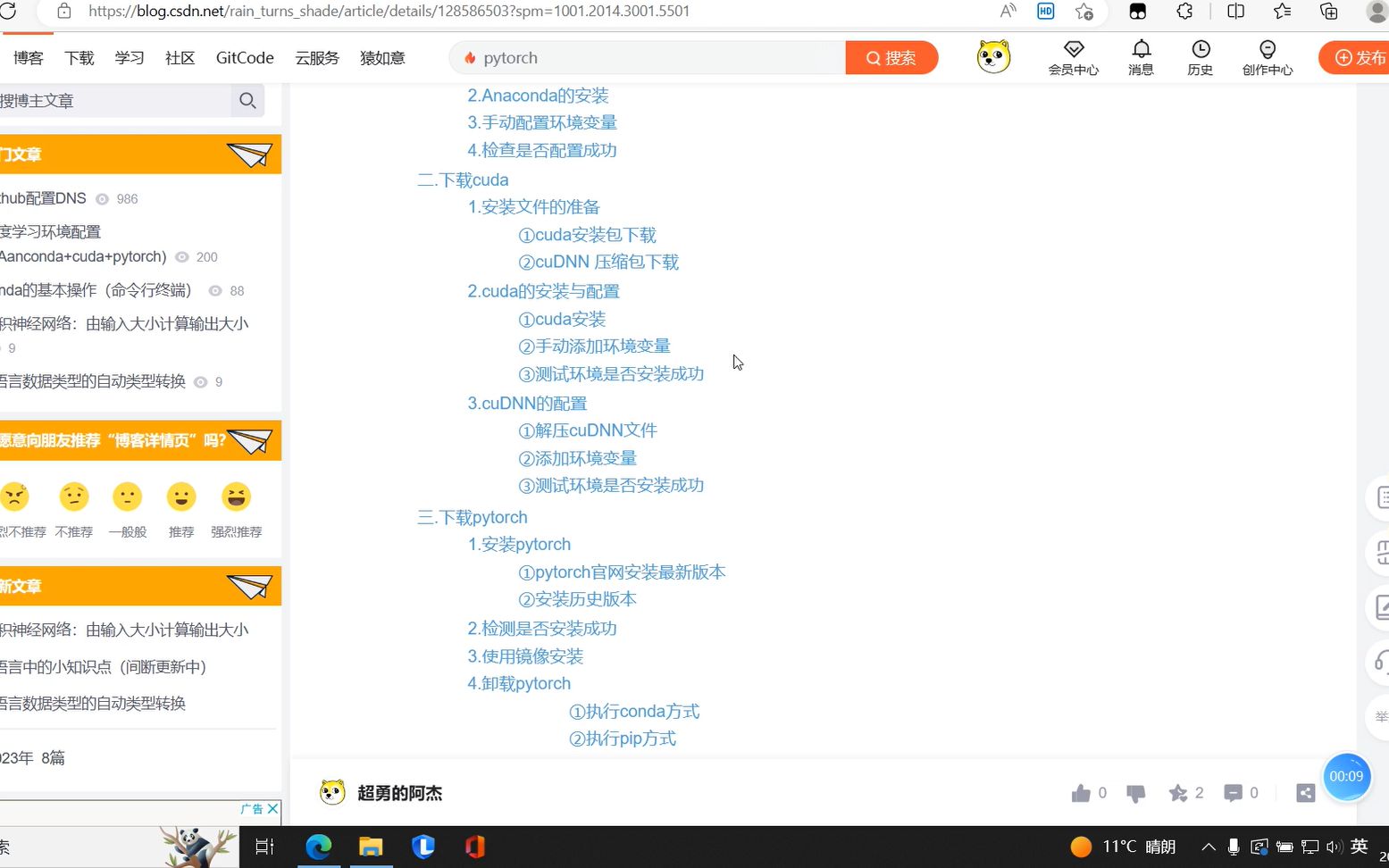
Task: Open the 2.Anaconda的安装 contents link
Action: click(538, 96)
